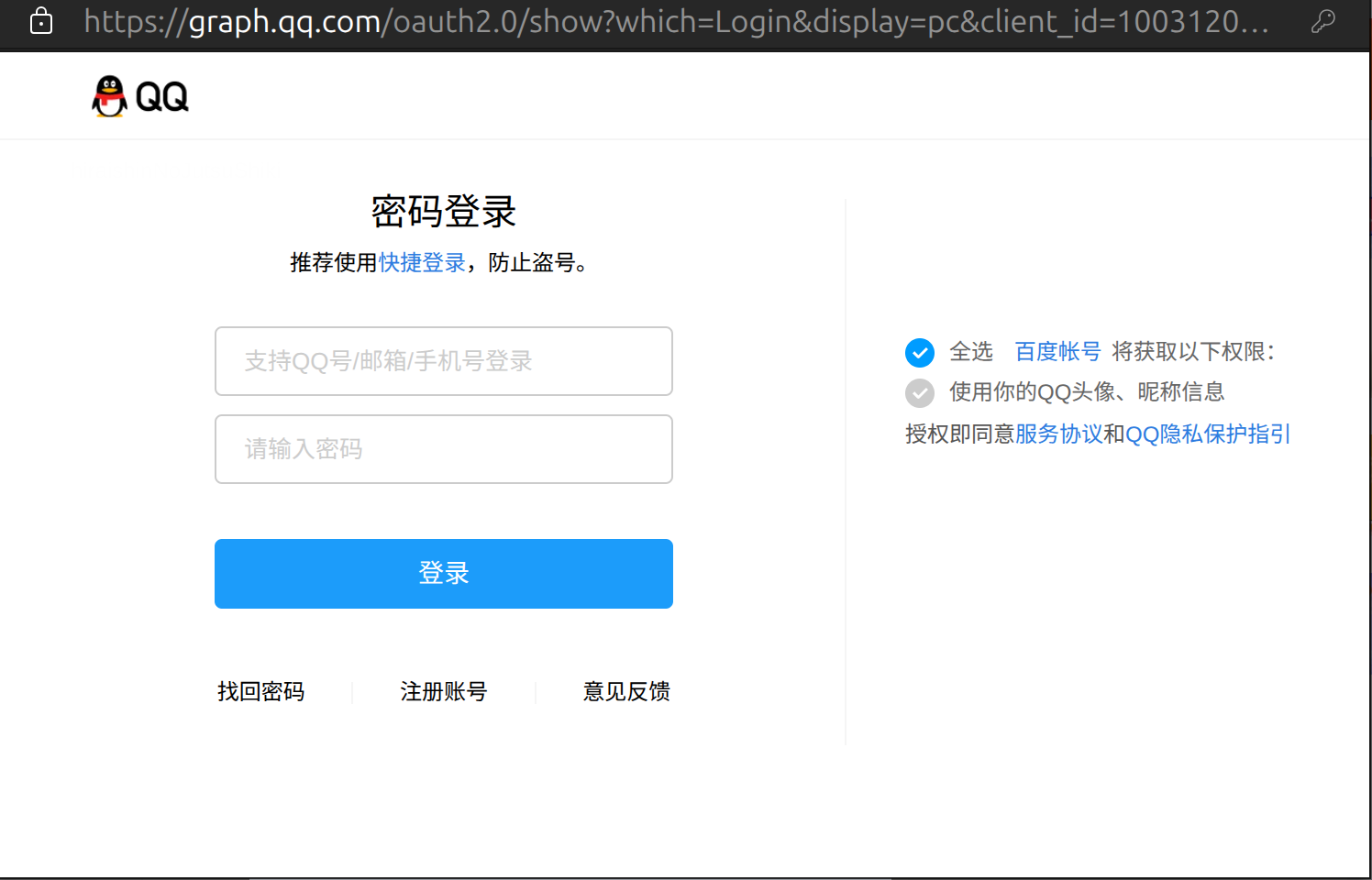
Task: Click the 将获取以下权限 text
Action: coord(1193,351)
